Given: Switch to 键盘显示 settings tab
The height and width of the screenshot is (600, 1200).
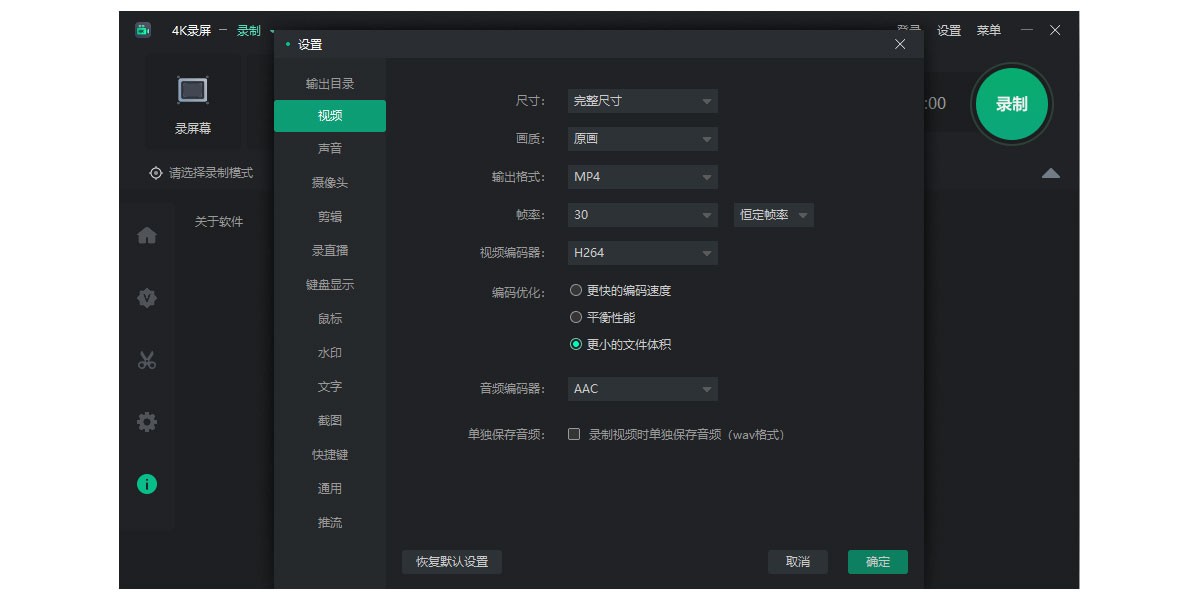Looking at the screenshot, I should click(x=330, y=285).
